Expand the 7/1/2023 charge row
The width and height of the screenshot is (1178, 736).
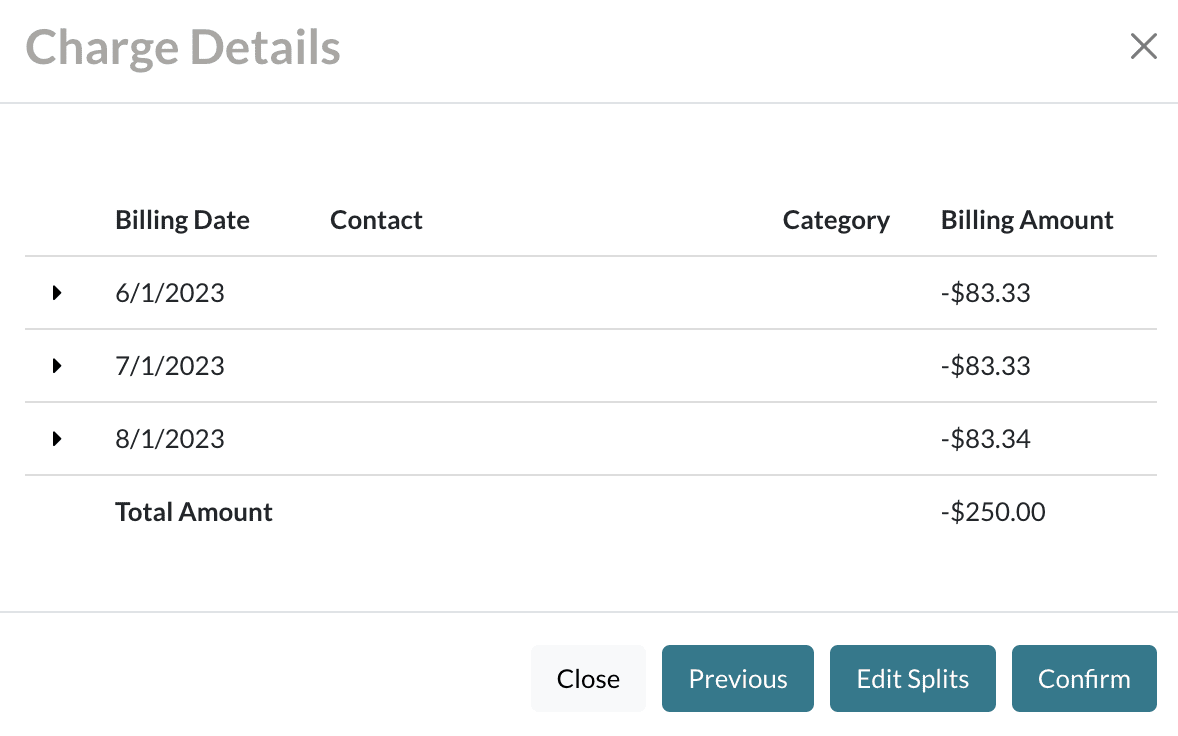pos(56,366)
